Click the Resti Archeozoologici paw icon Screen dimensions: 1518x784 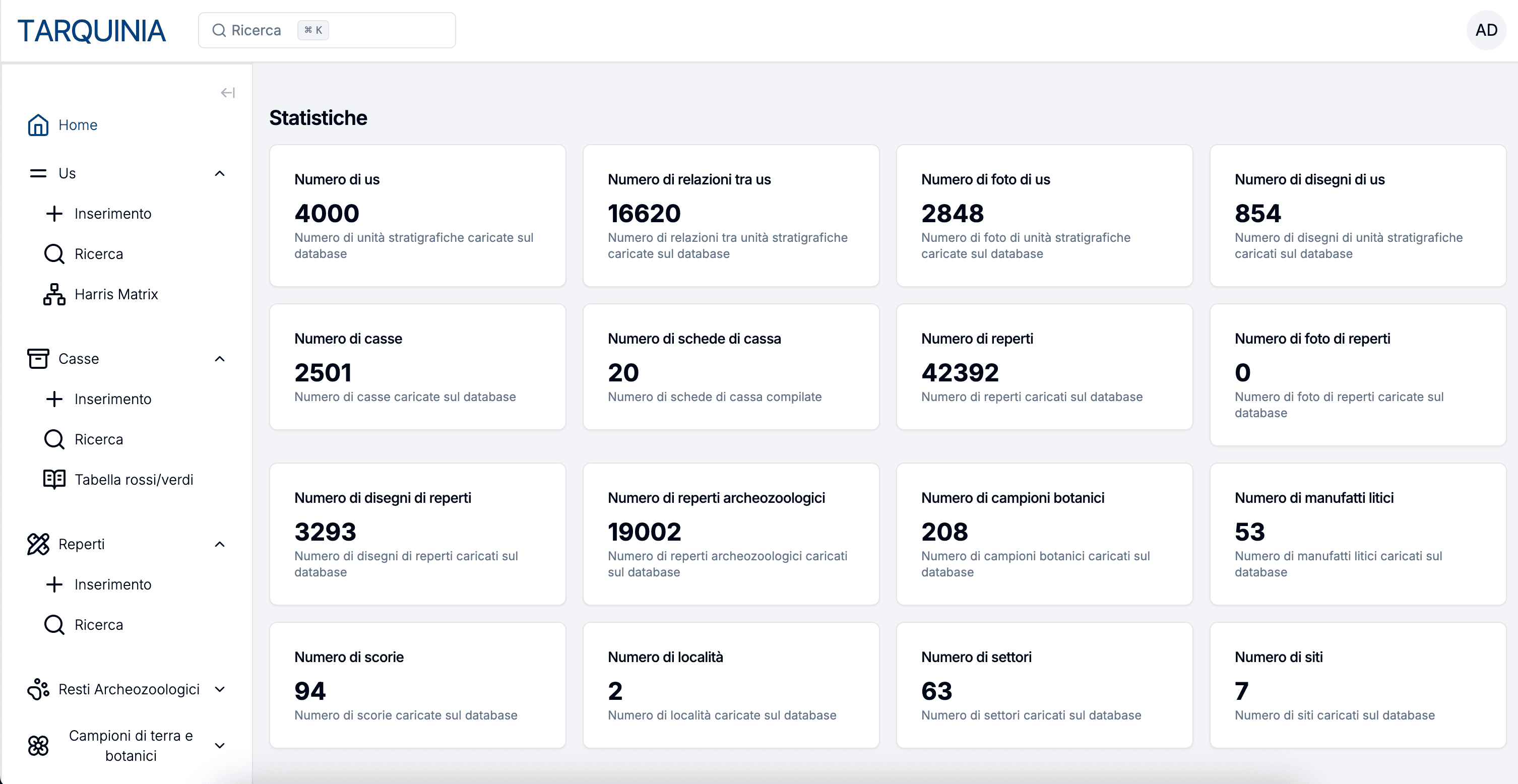(x=38, y=689)
